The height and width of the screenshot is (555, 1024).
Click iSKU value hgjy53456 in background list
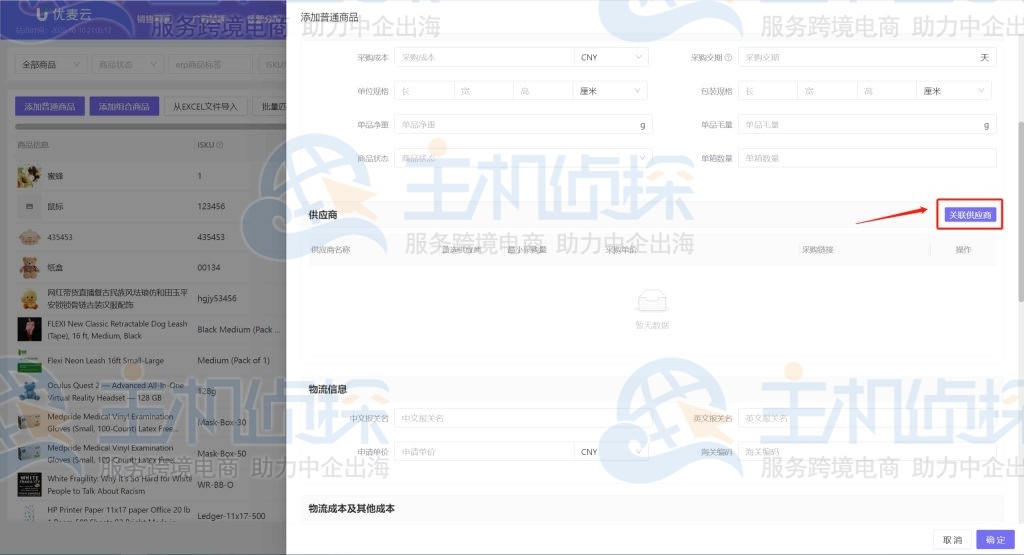tap(217, 298)
